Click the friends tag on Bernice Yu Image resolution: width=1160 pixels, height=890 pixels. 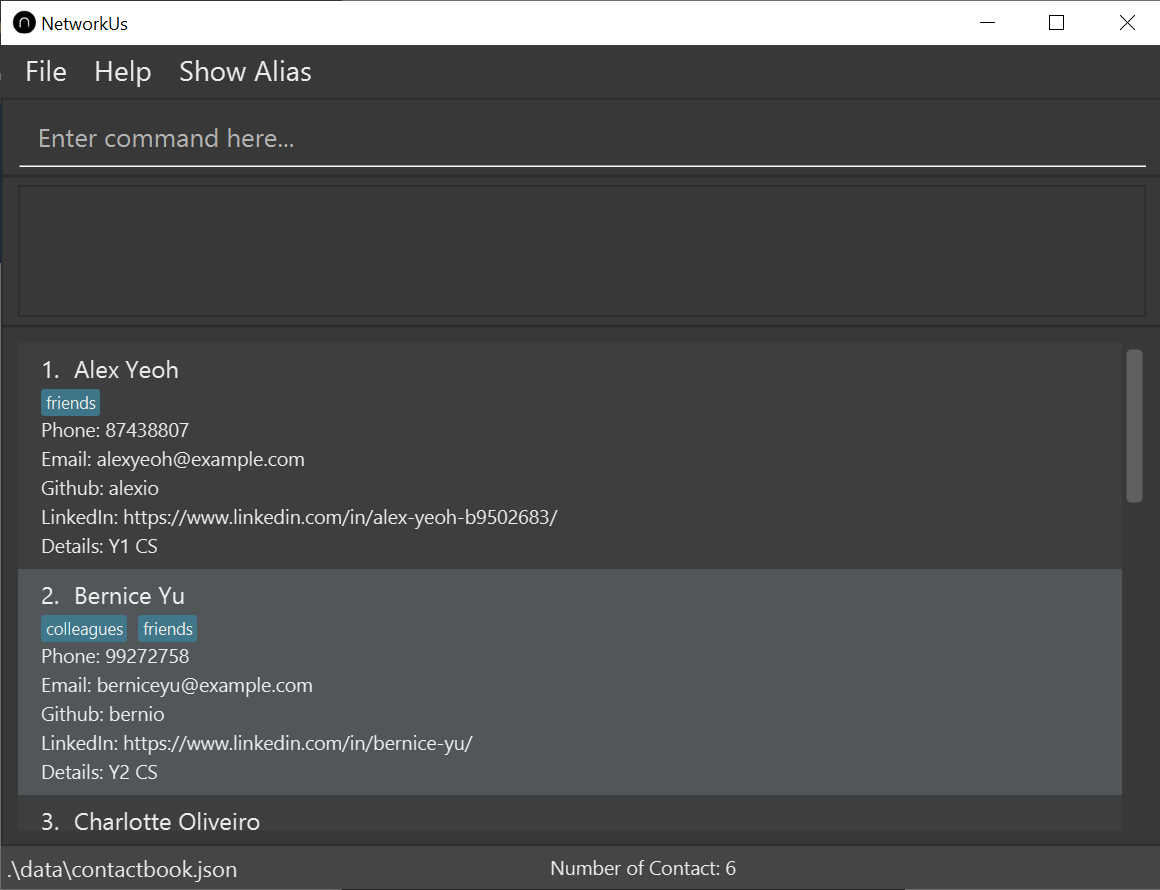(x=167, y=629)
